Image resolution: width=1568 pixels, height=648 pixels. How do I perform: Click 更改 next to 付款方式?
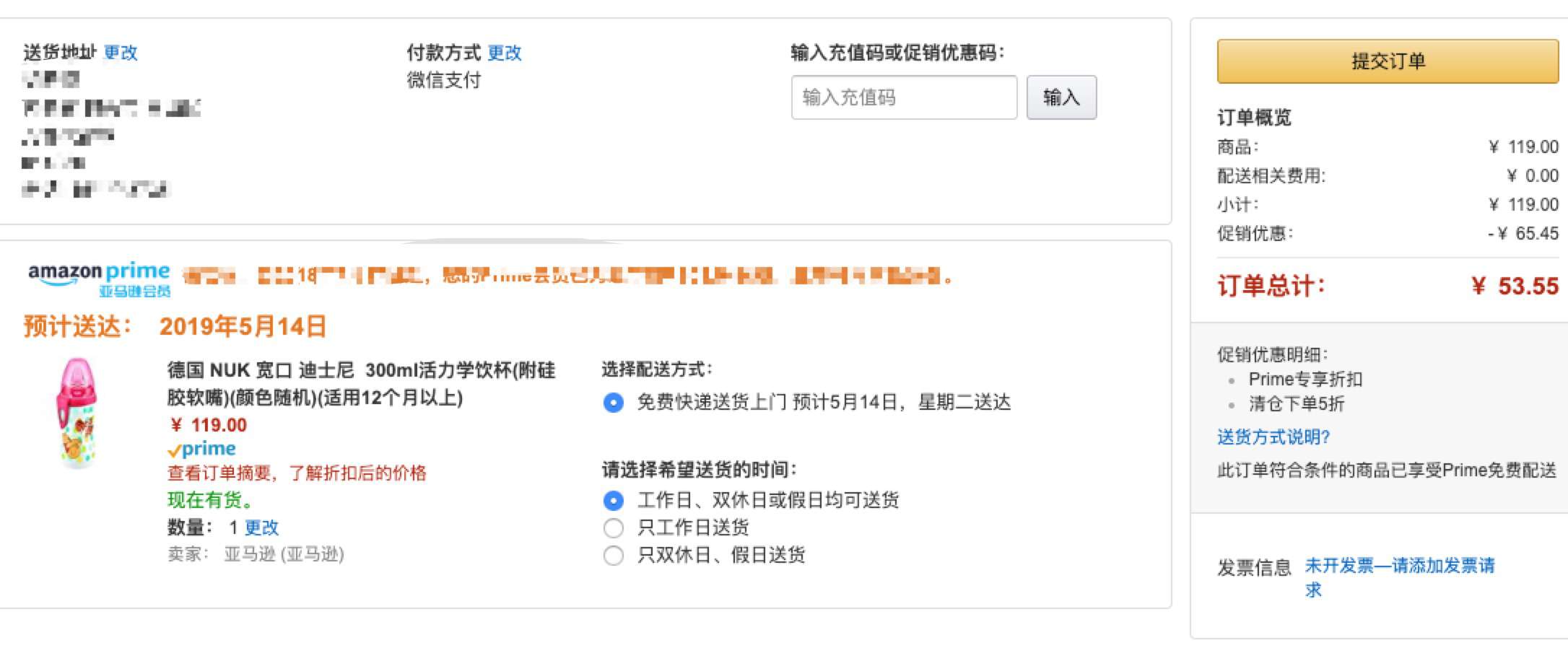tap(505, 52)
